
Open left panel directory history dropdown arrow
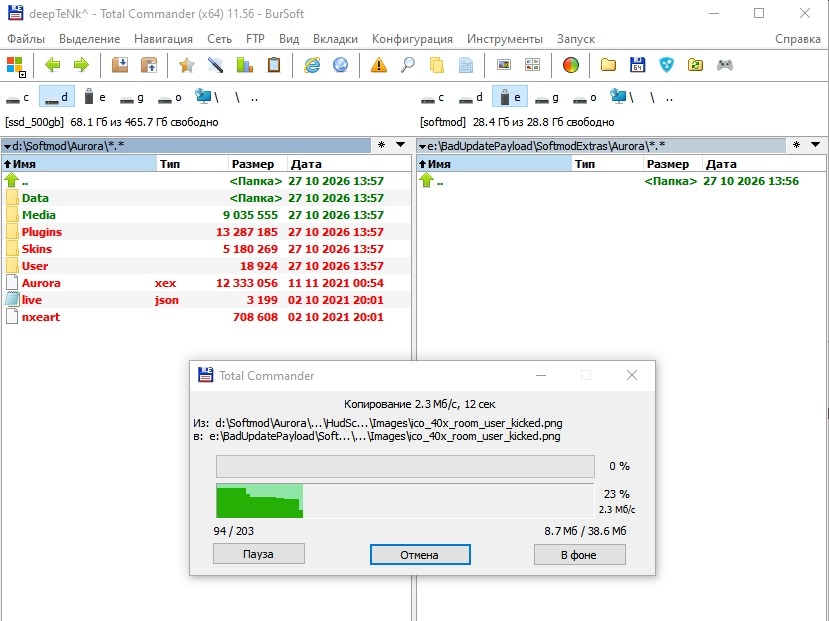coord(401,145)
